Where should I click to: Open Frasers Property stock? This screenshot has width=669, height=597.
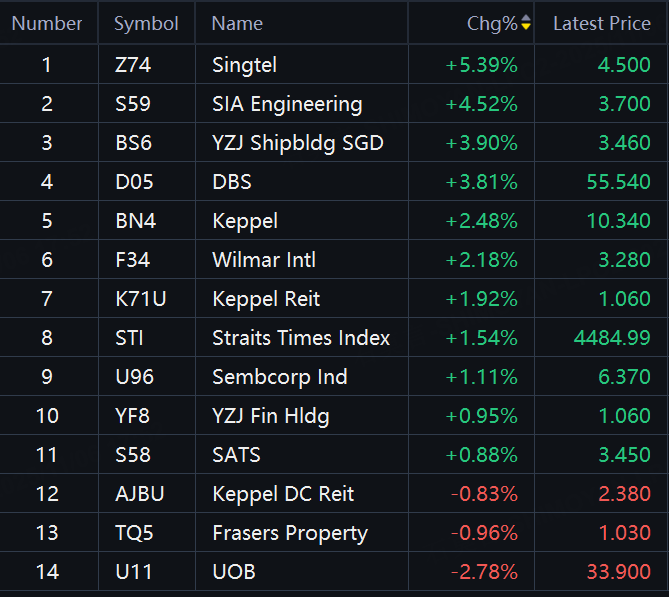tap(290, 533)
